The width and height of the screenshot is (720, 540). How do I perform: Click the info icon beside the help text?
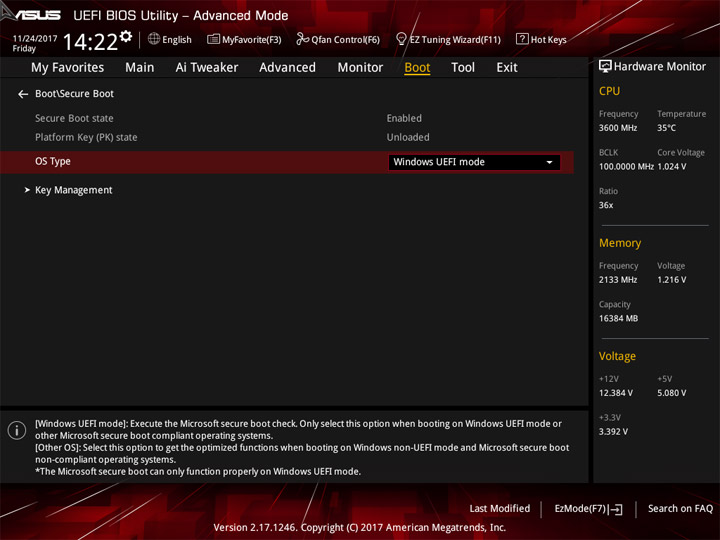17,430
